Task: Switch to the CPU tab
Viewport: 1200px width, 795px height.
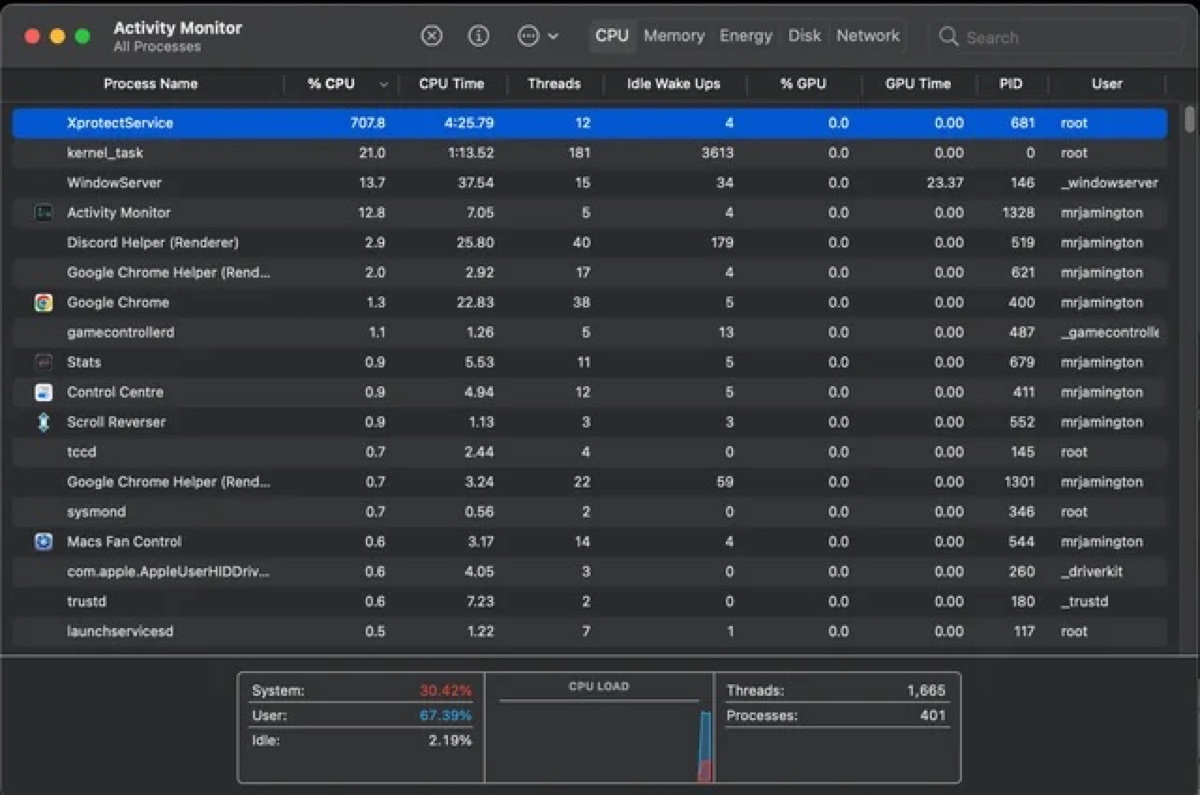Action: [x=612, y=36]
